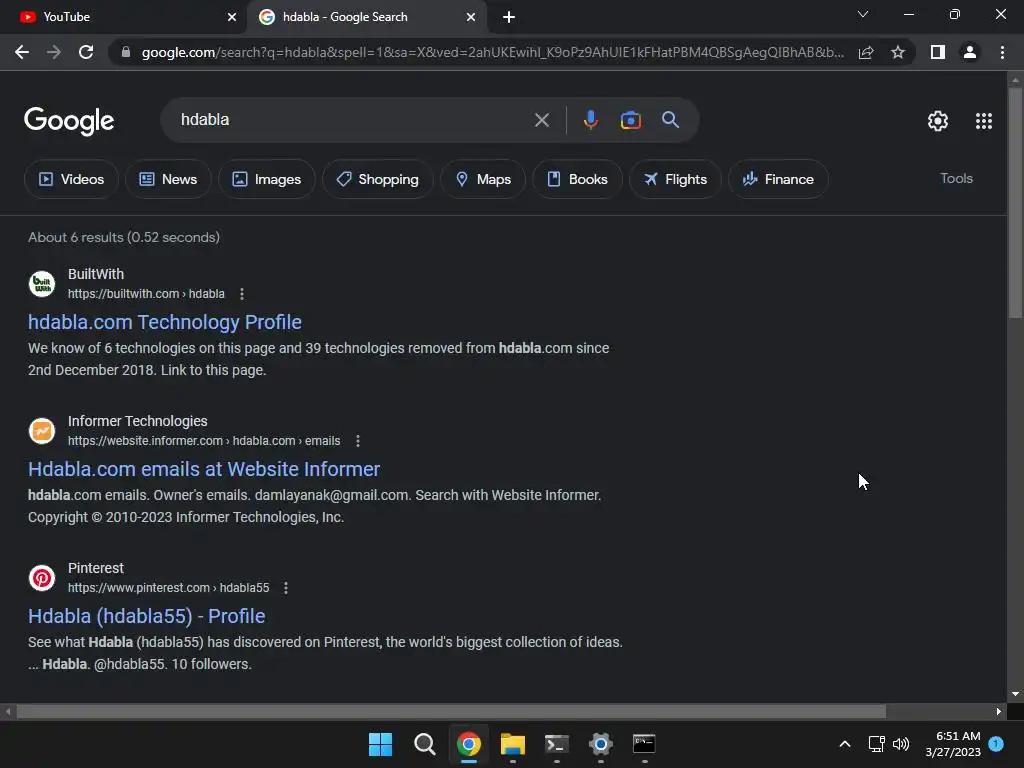Click the browser address bar URL
This screenshot has height=768, width=1024.
[492, 52]
